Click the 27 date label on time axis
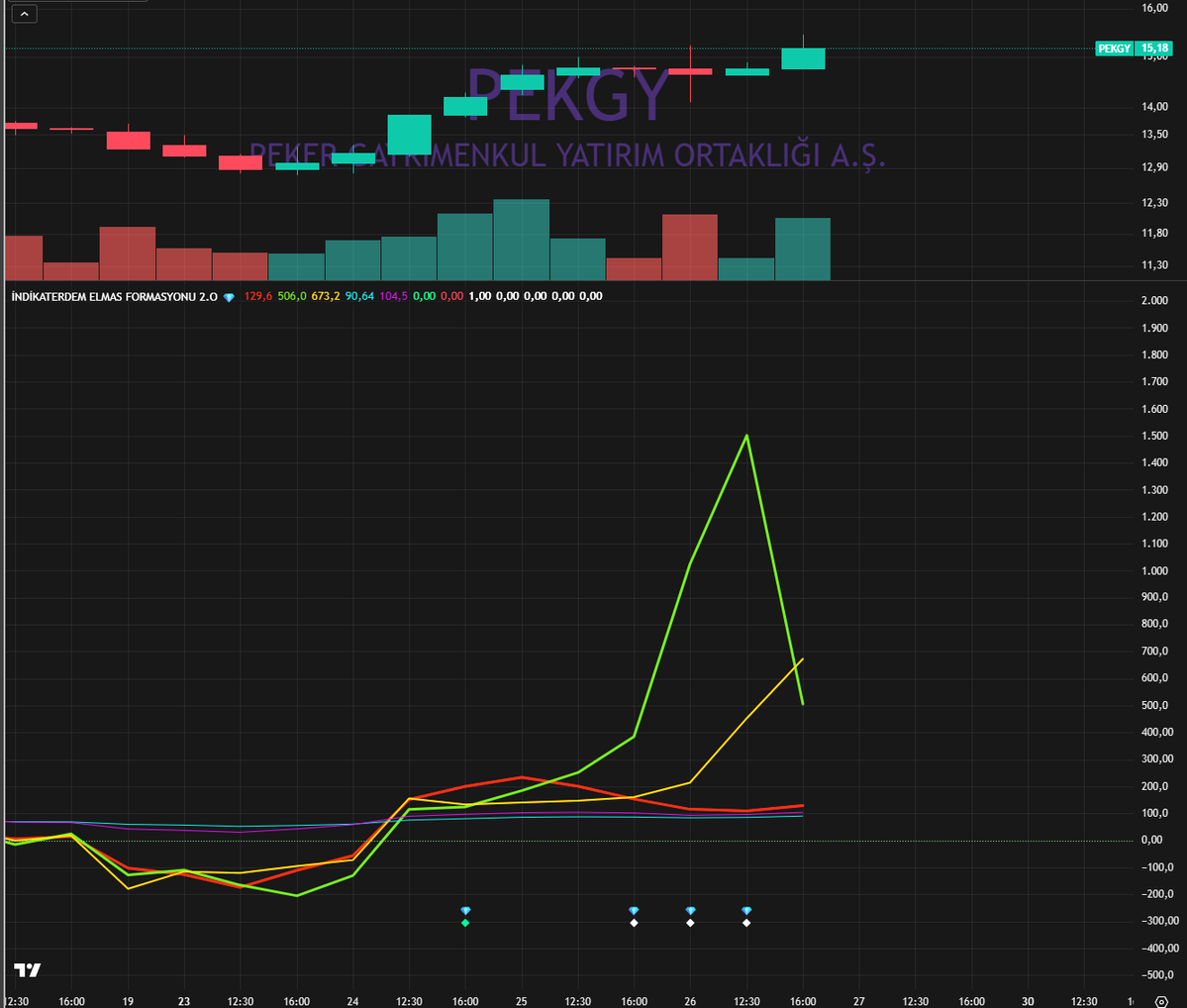Image resolution: width=1187 pixels, height=1008 pixels. pyautogui.click(x=859, y=1001)
